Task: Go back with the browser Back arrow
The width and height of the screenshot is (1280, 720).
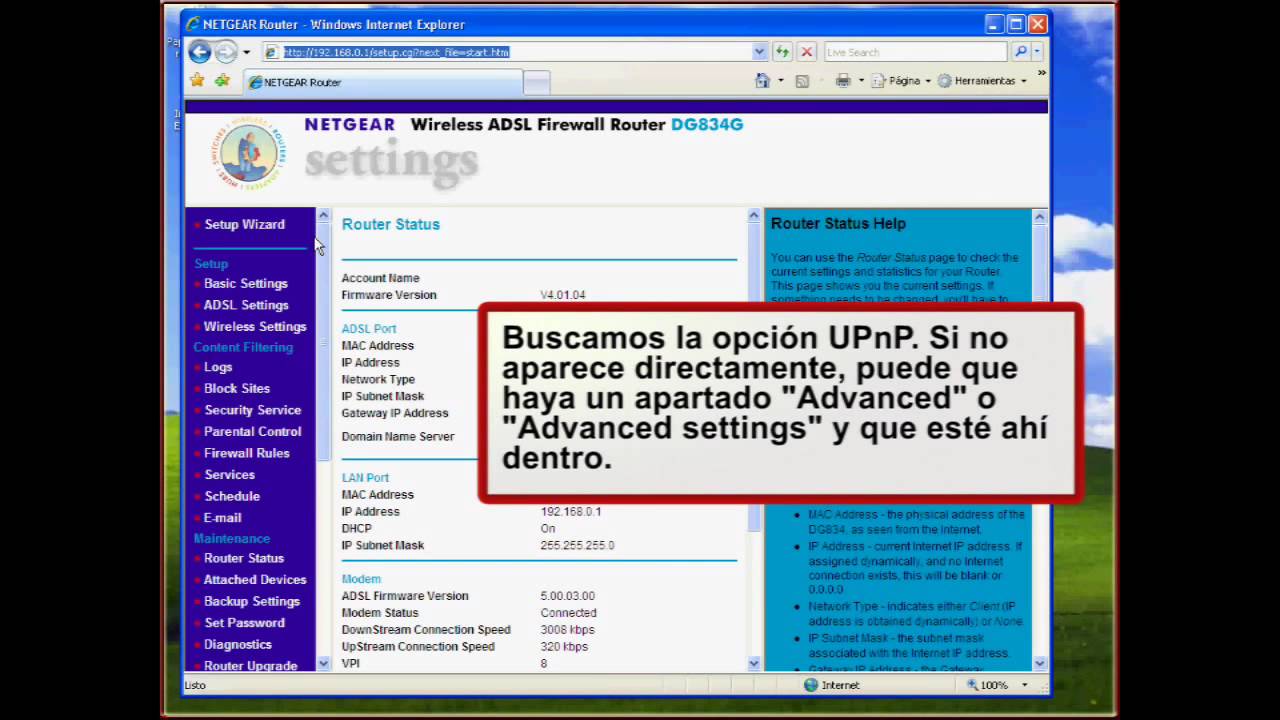Action: click(199, 52)
